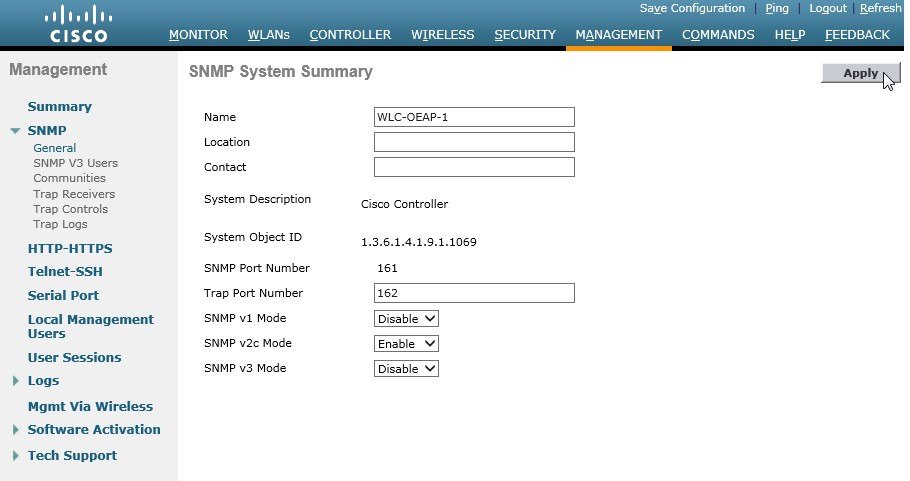Click the Logout link

pyautogui.click(x=828, y=8)
